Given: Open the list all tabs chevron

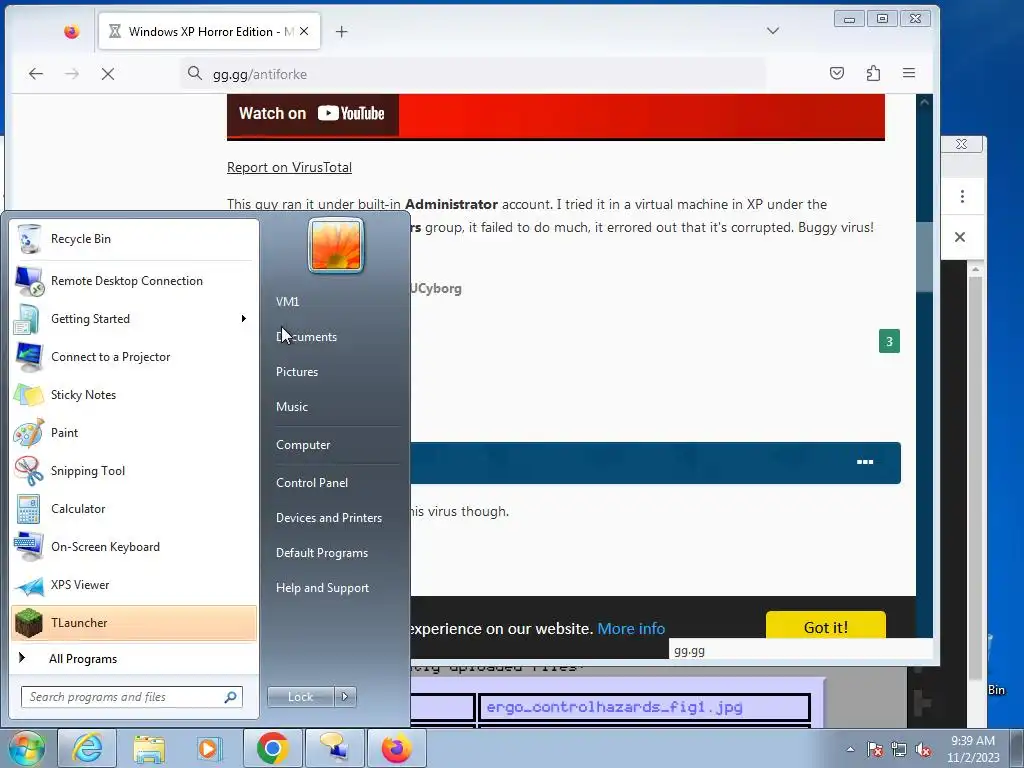Looking at the screenshot, I should pyautogui.click(x=773, y=31).
